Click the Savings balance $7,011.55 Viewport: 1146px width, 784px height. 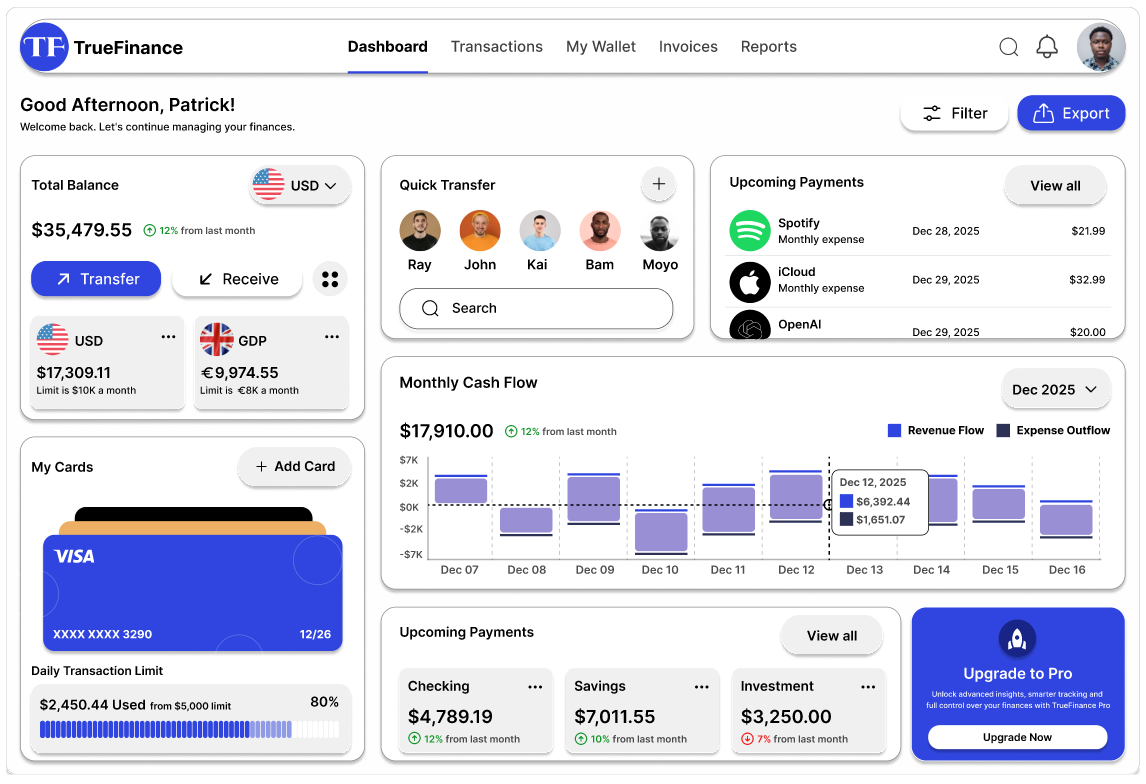[x=615, y=717]
